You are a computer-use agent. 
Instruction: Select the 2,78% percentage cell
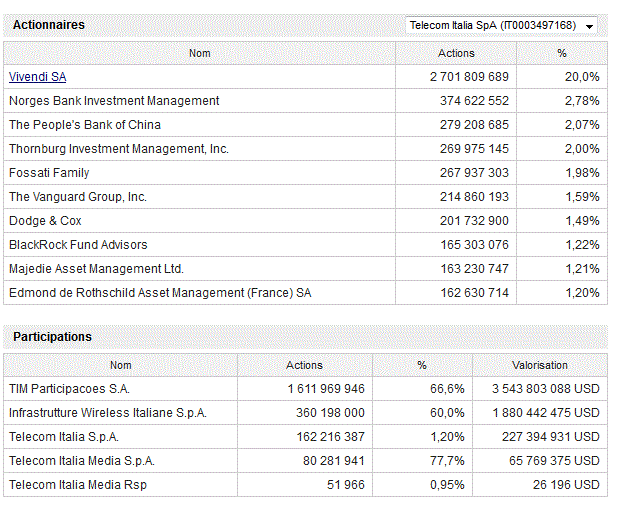(582, 101)
